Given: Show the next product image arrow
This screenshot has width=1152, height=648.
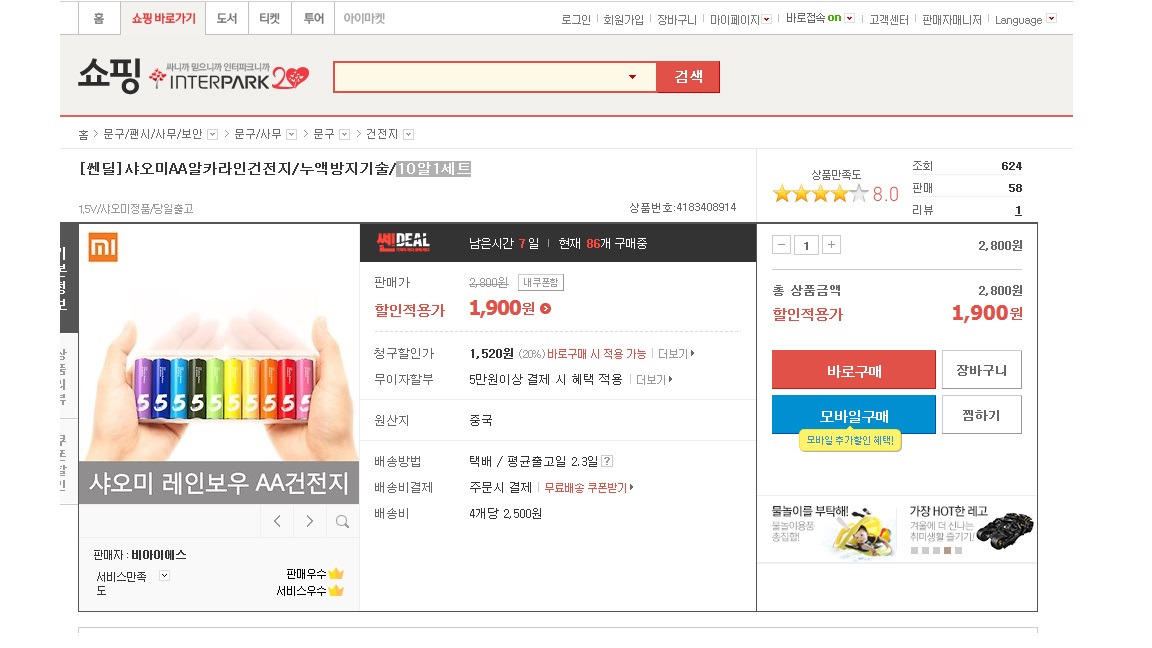Looking at the screenshot, I should point(310,521).
